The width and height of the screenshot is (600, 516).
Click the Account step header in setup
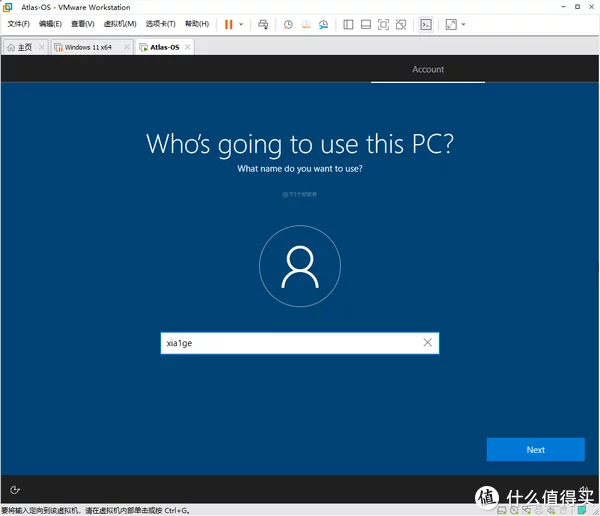point(428,70)
